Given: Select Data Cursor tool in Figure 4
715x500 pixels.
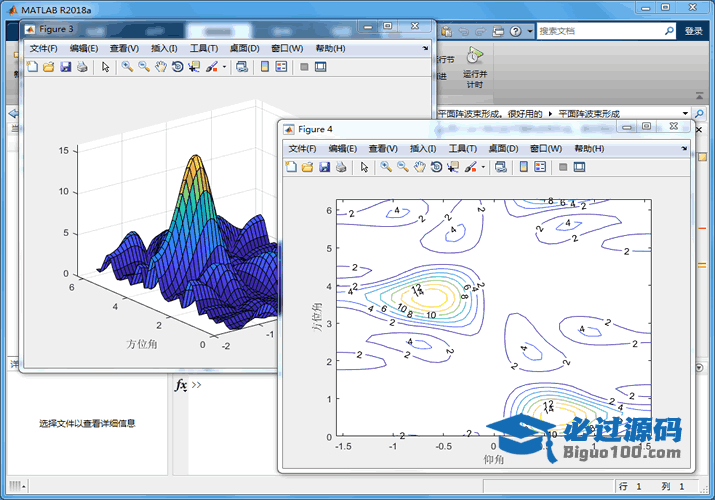Looking at the screenshot, I should click(x=453, y=167).
